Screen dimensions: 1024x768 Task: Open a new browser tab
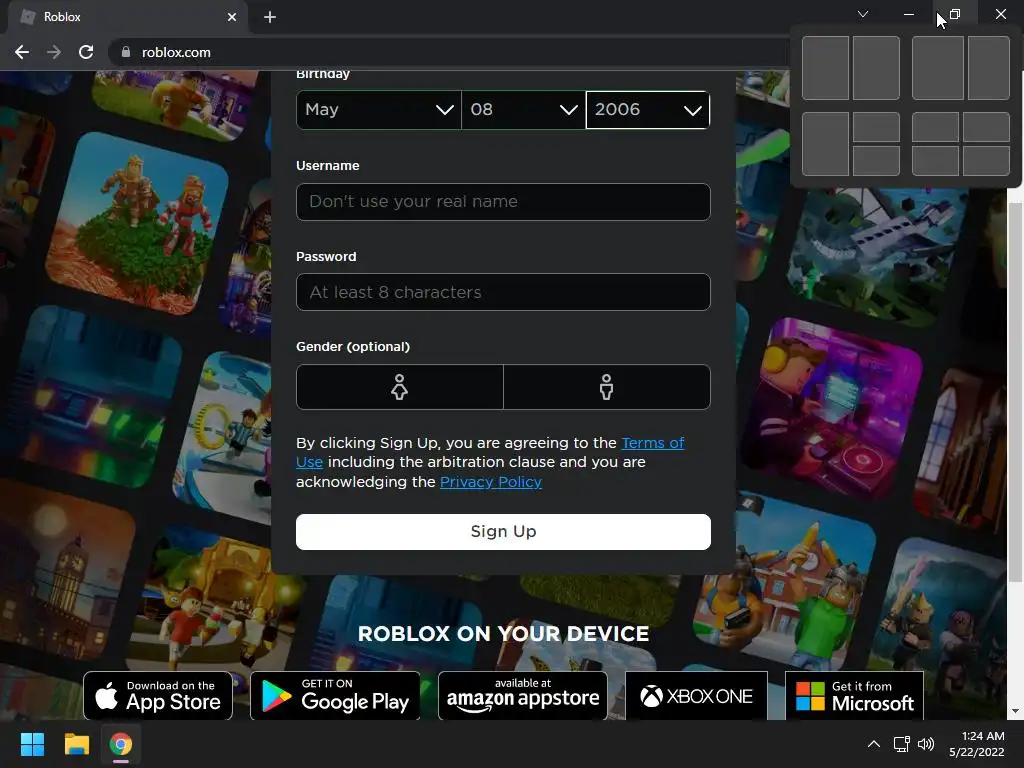pyautogui.click(x=270, y=17)
